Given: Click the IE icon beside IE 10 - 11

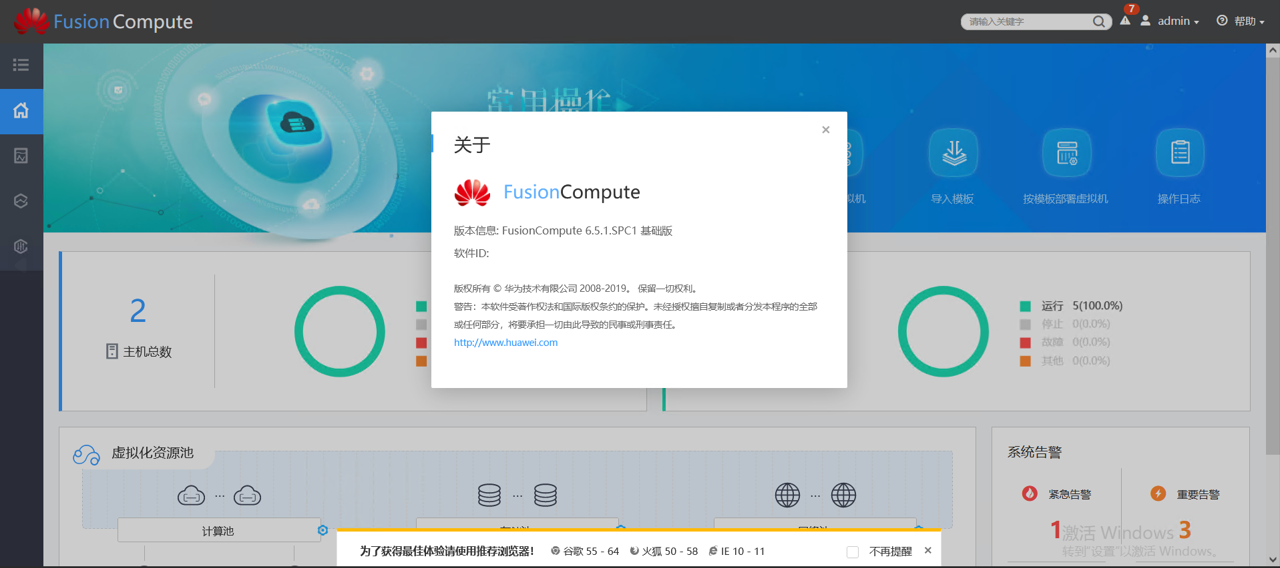Looking at the screenshot, I should tap(713, 551).
